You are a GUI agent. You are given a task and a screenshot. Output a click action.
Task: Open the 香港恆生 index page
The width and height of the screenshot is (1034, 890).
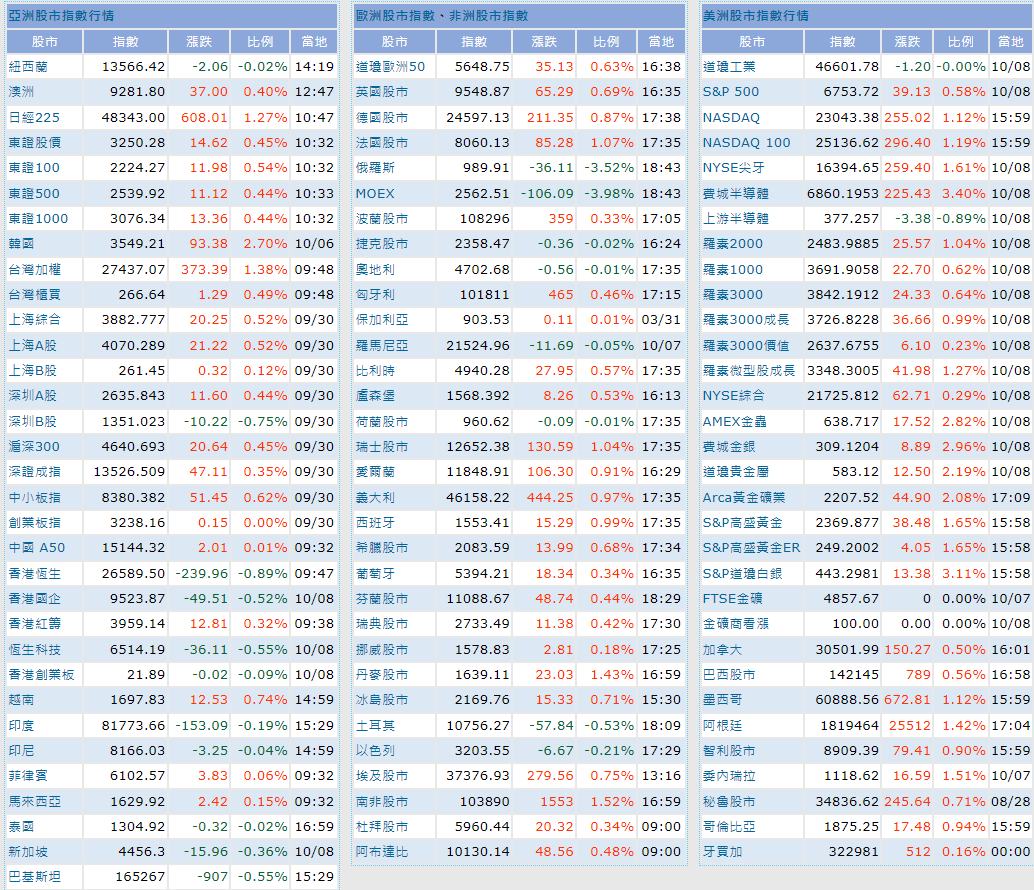tap(34, 573)
